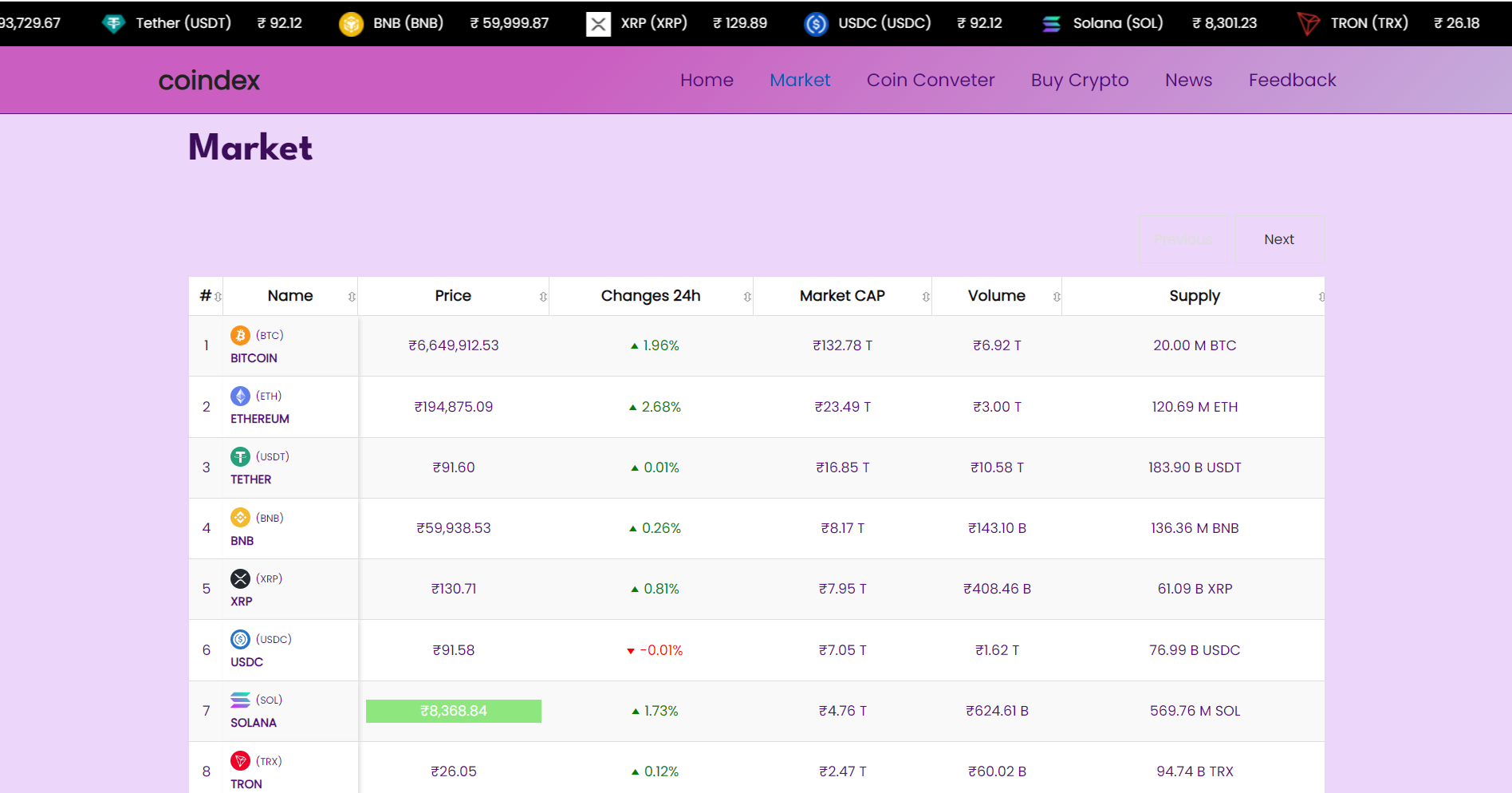Click the XRP volume ₴408.46 B
The image size is (1512, 793).
point(997,589)
